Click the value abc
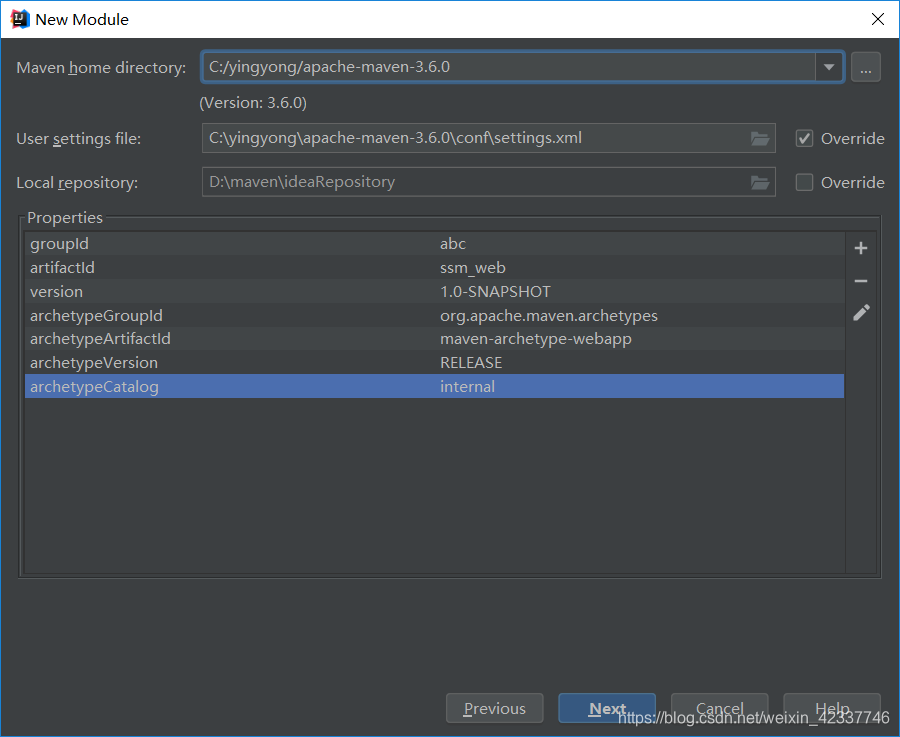This screenshot has width=900, height=737. click(x=453, y=243)
